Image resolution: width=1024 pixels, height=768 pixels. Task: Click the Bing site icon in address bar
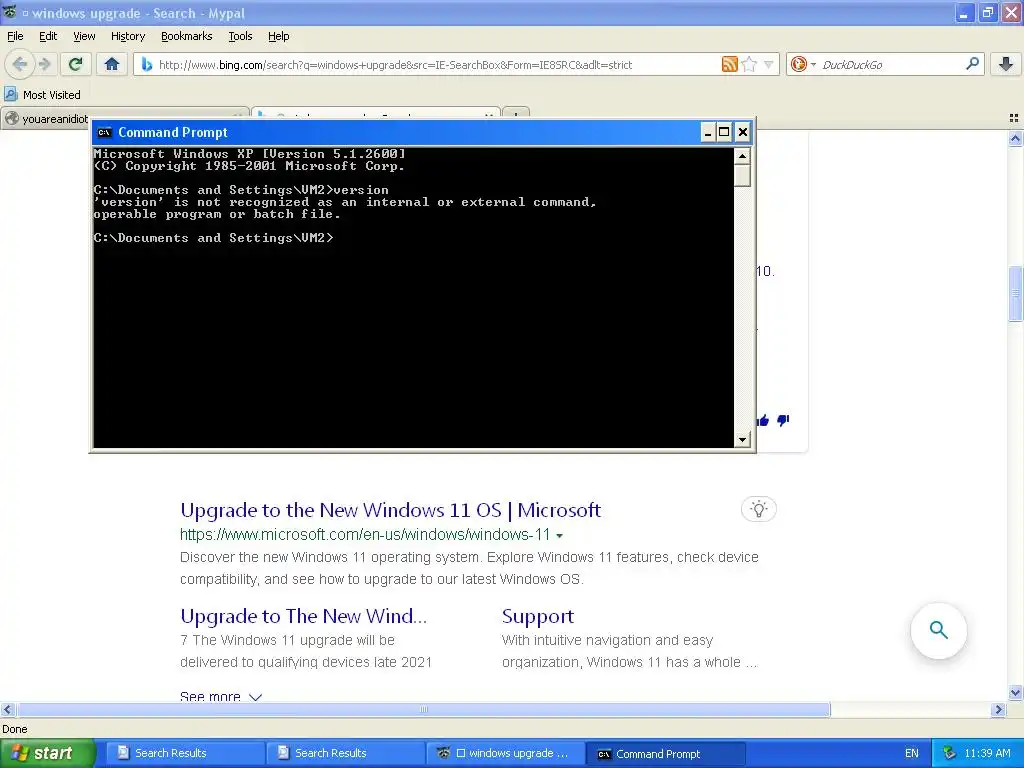(x=147, y=65)
